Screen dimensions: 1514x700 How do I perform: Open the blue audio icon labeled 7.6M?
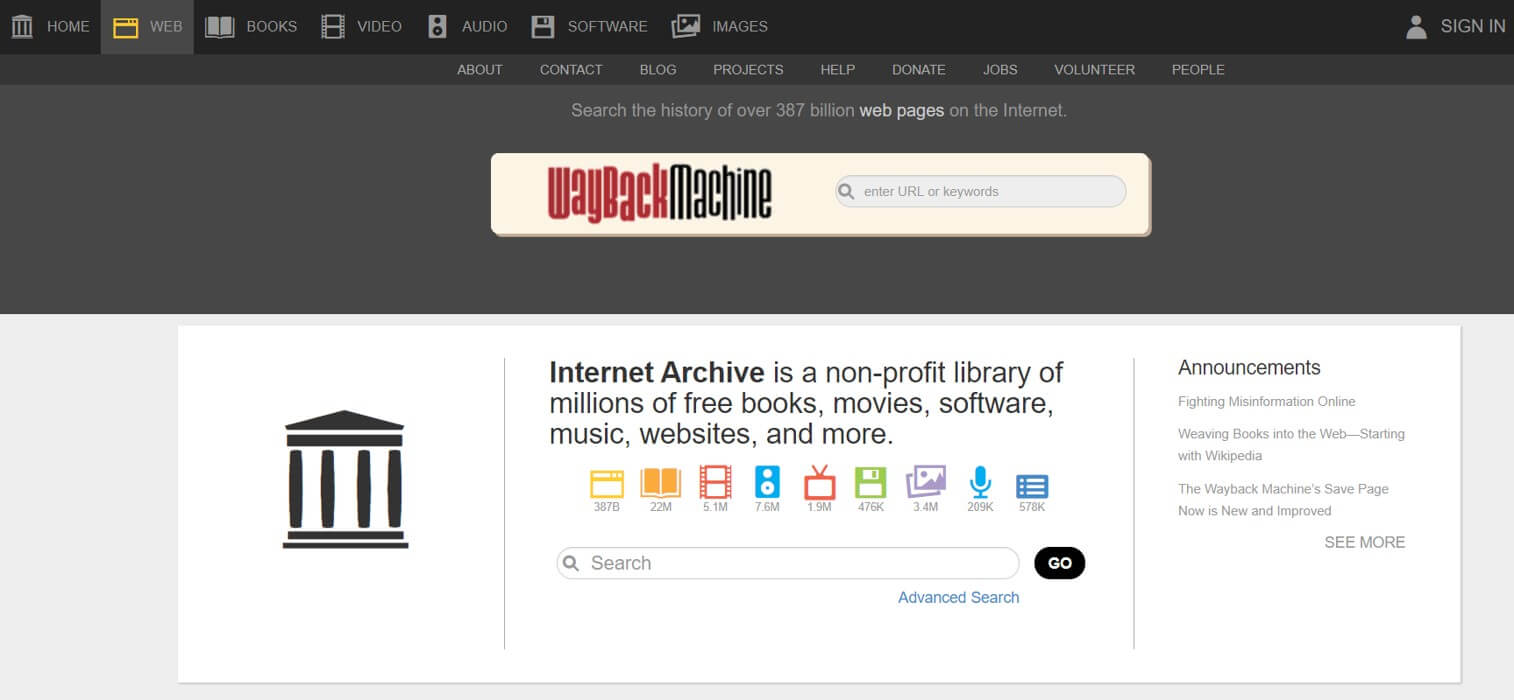tap(767, 482)
